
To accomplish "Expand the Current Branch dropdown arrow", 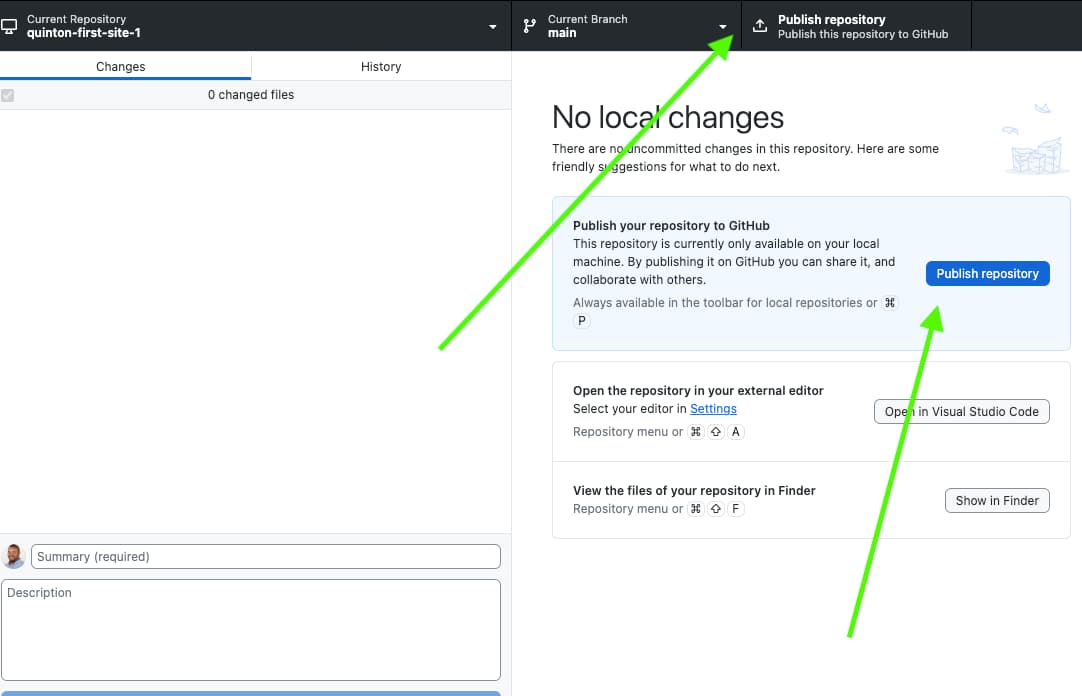I will (x=722, y=27).
